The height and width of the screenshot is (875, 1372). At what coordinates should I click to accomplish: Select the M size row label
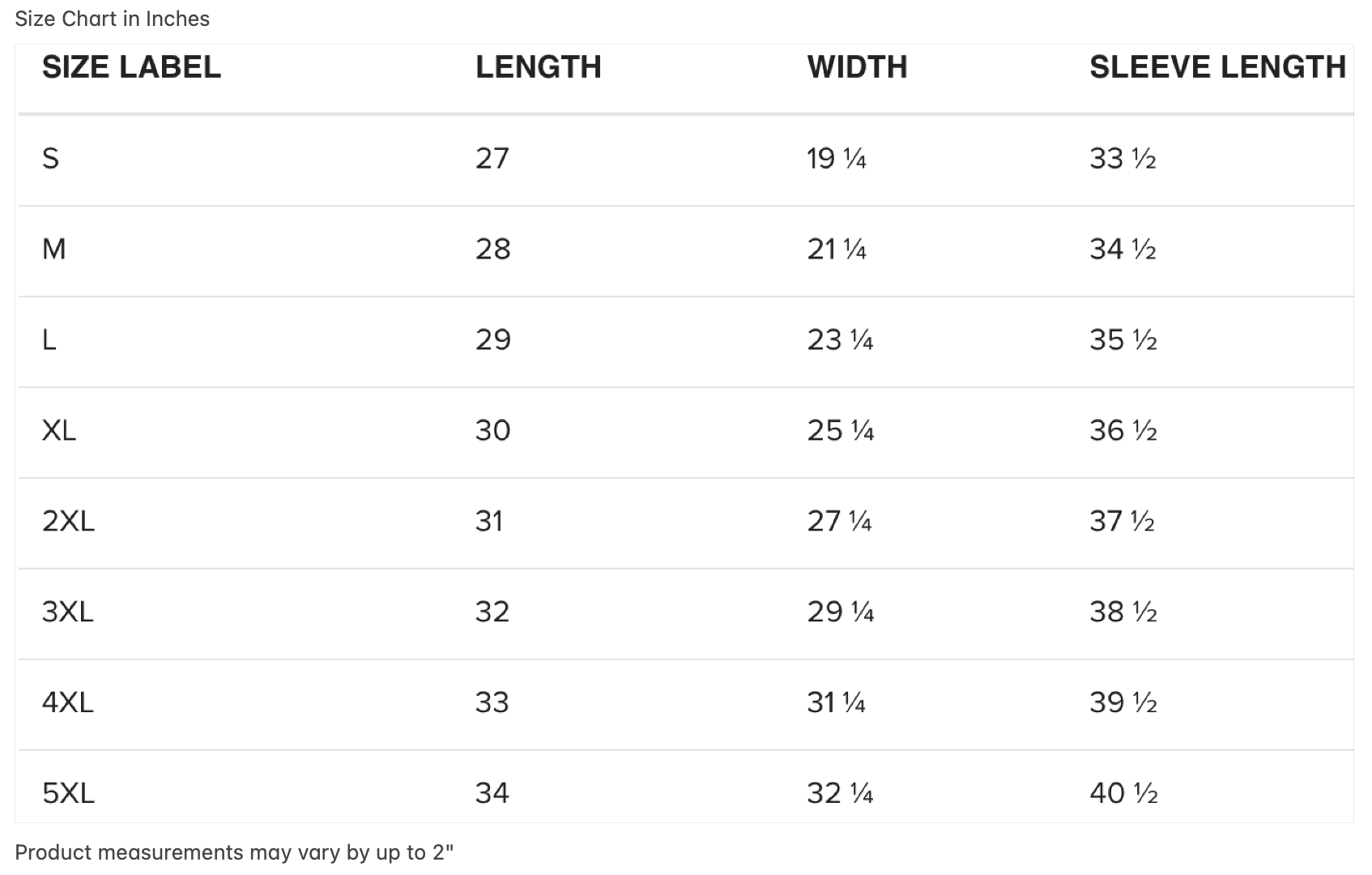pos(53,249)
